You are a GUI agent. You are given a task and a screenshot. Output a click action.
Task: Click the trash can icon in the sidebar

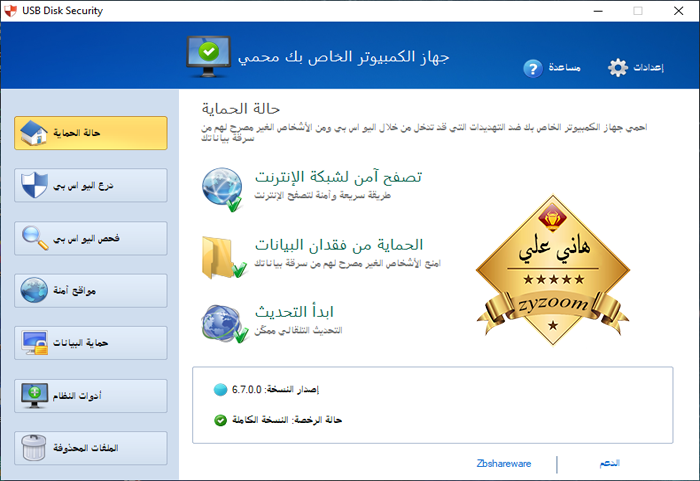[34, 448]
